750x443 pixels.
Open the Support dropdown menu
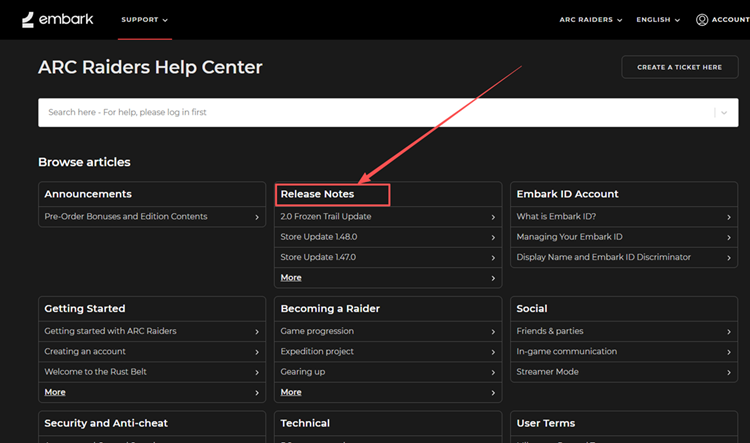(144, 20)
